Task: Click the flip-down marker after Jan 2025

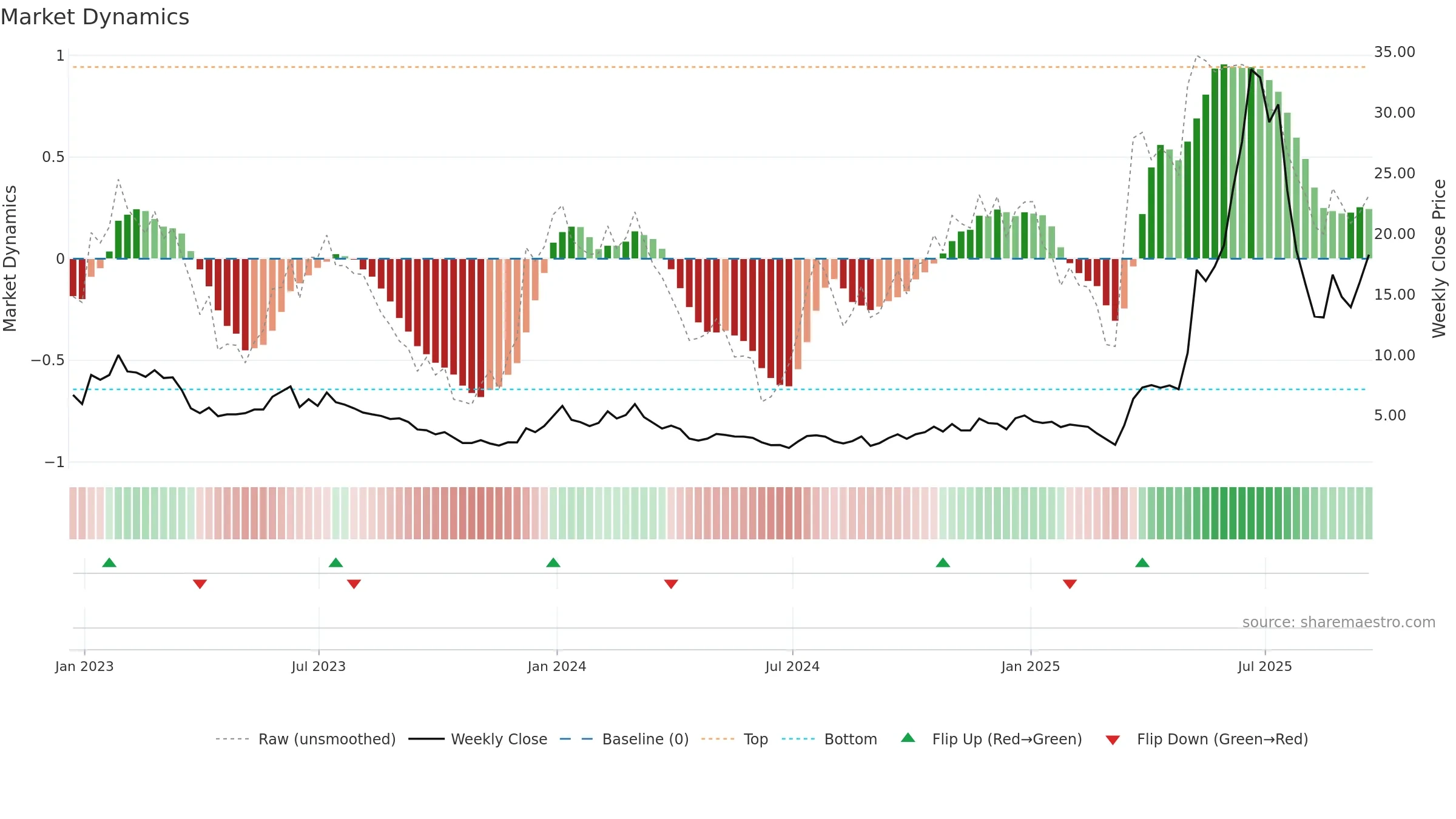Action: point(1070,584)
